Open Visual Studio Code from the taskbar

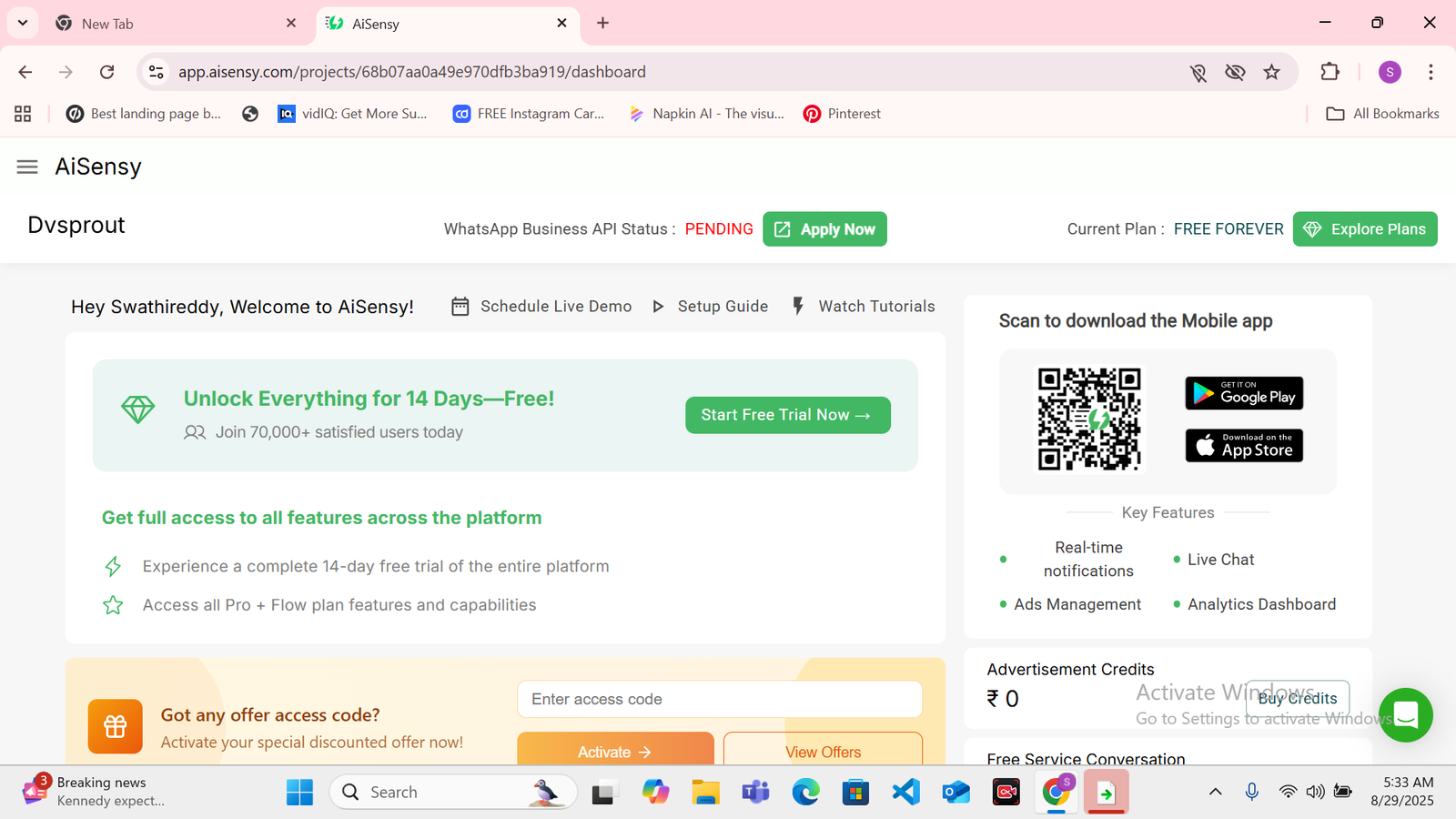[905, 792]
